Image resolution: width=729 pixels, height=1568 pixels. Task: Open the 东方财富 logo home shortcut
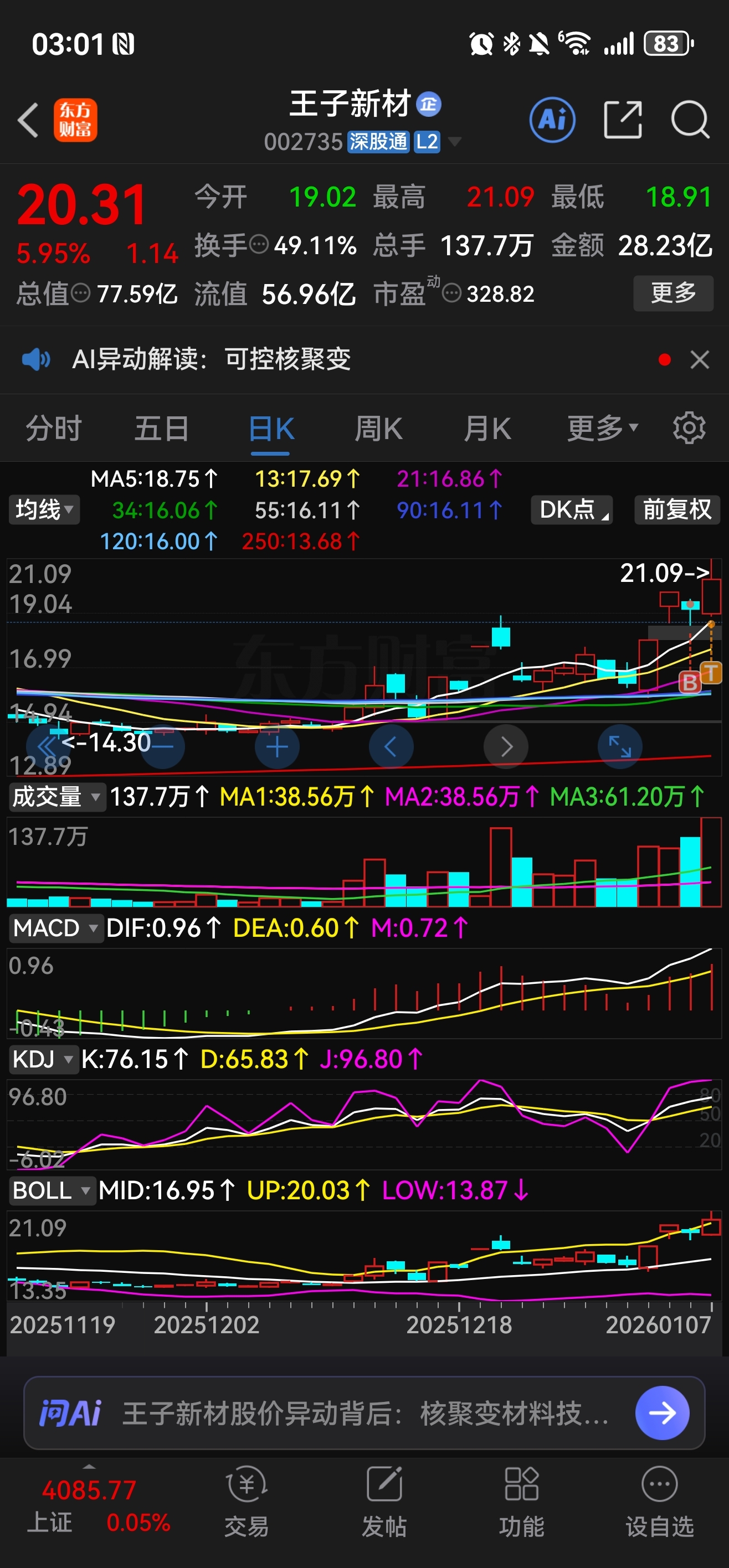click(75, 120)
